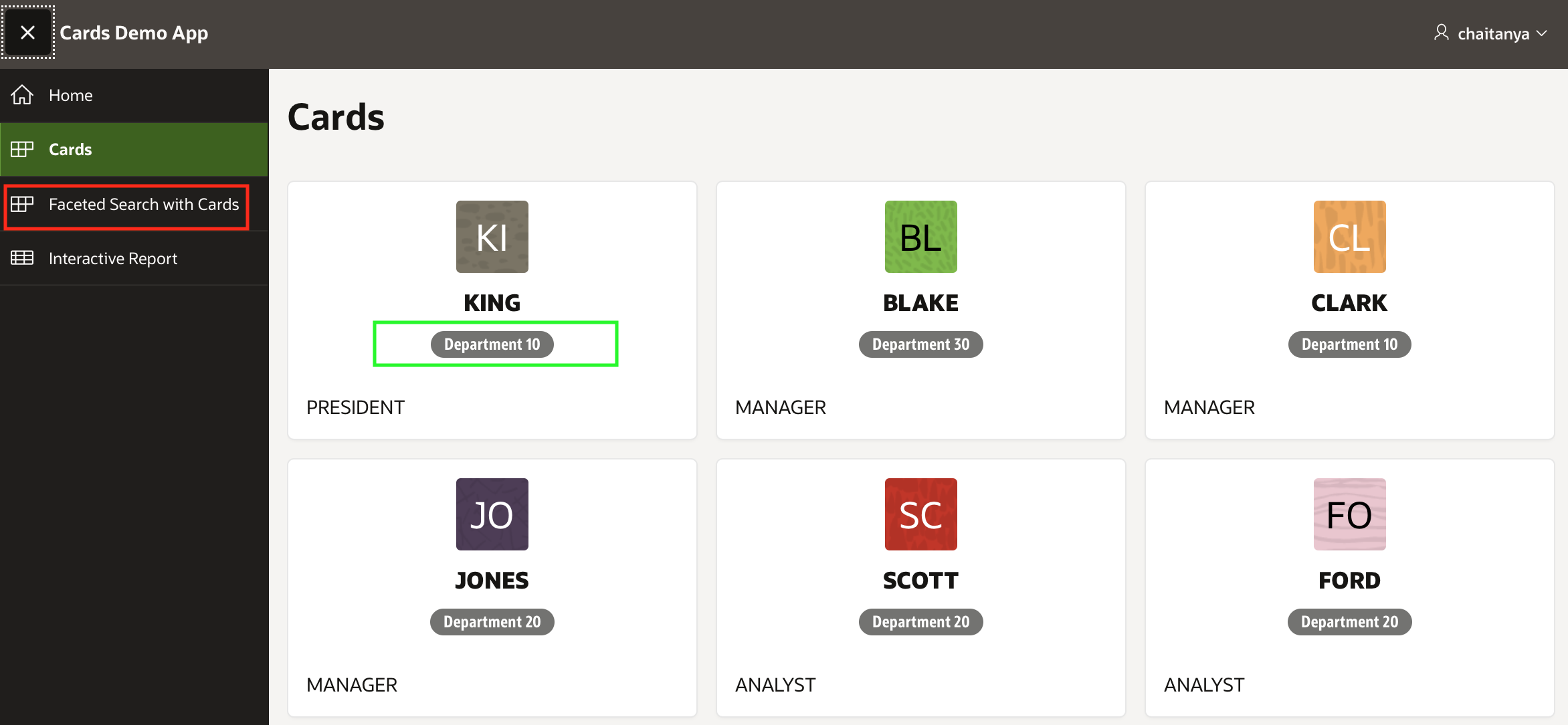Screen dimensions: 1568x725
Task: Click the Cards Demo App title
Action: [x=134, y=33]
